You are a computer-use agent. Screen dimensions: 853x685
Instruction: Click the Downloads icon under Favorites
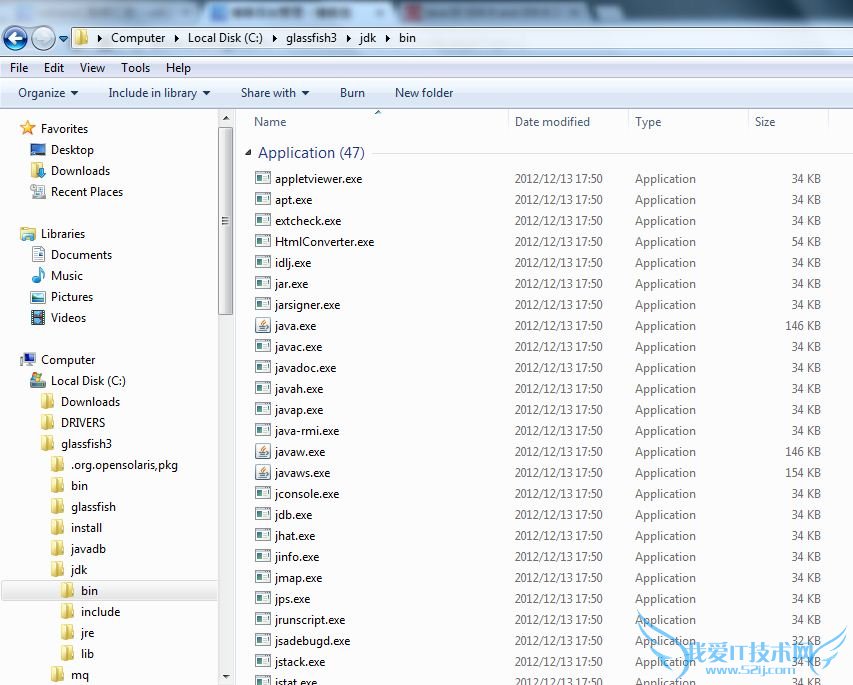tap(38, 170)
